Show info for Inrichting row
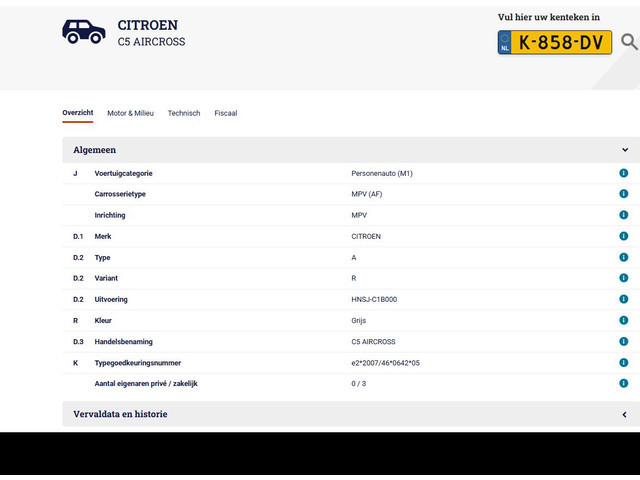This screenshot has height=480, width=640. coord(623,215)
